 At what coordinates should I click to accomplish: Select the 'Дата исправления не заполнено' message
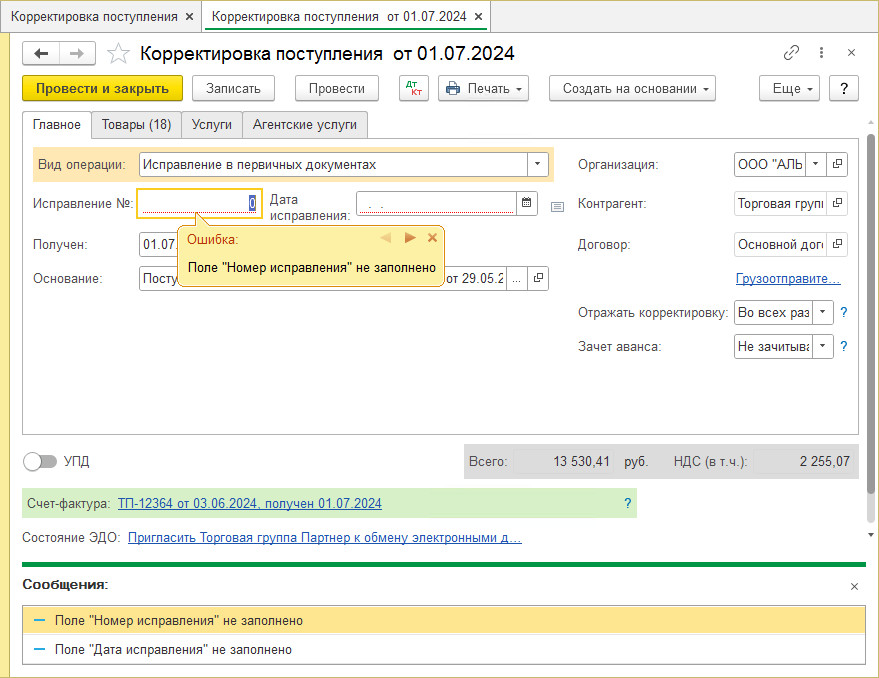[173, 649]
